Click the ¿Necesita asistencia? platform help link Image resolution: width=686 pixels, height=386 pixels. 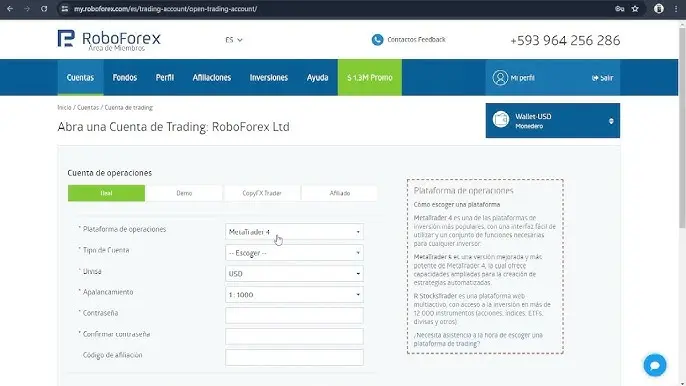(478, 339)
